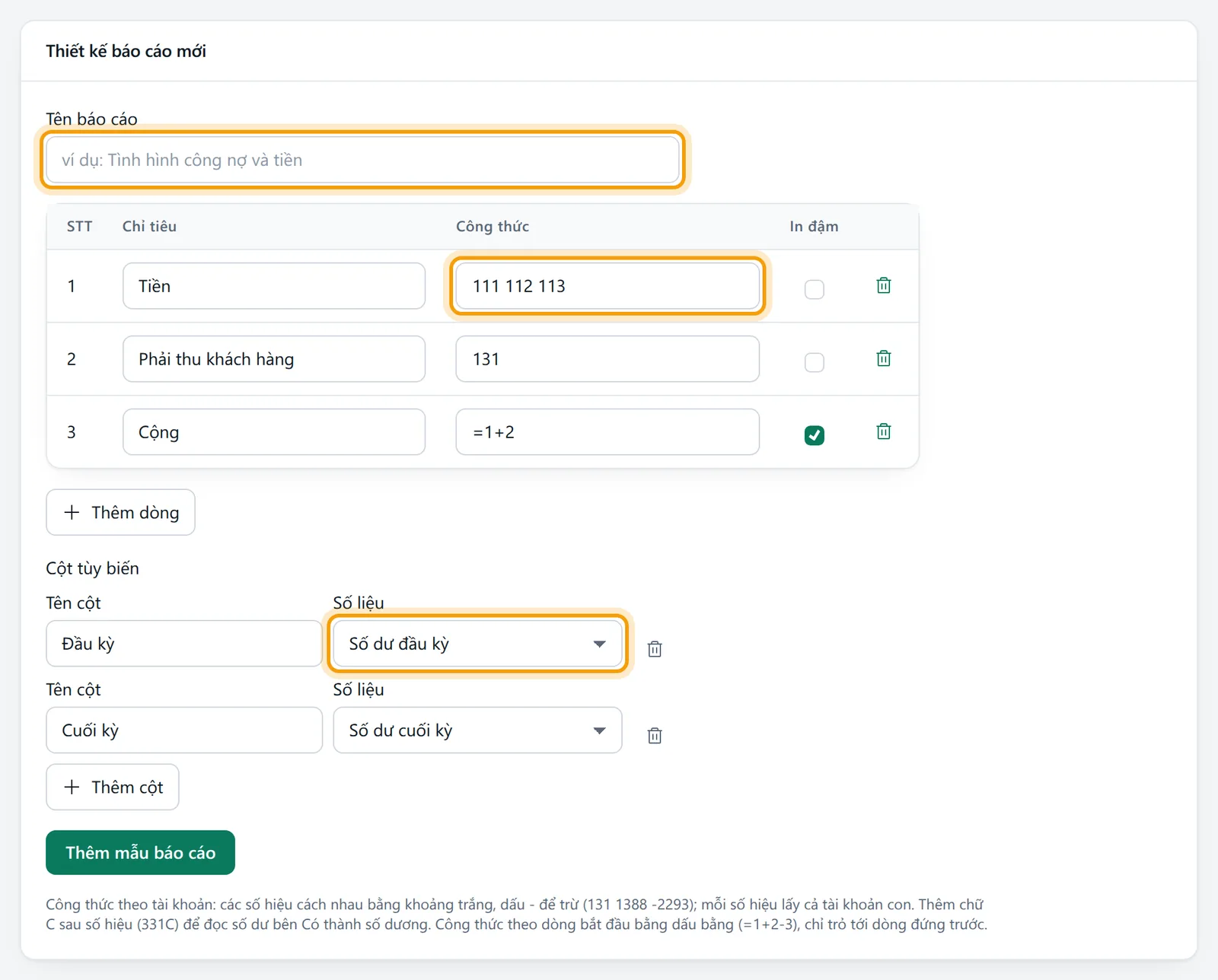Open the Số dư cuối kỳ dropdown
This screenshot has width=1218, height=980.
[478, 730]
